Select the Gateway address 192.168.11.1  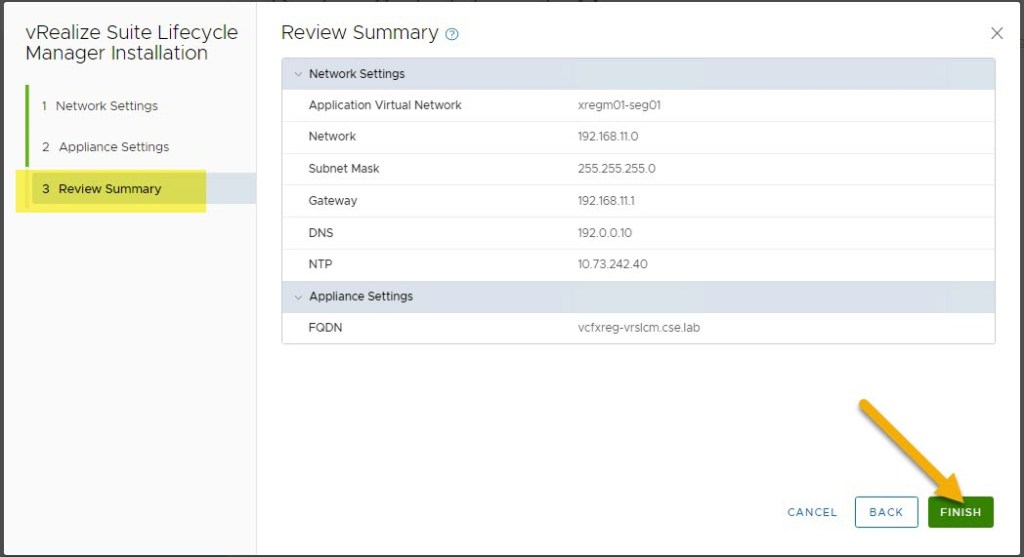pyautogui.click(x=606, y=201)
